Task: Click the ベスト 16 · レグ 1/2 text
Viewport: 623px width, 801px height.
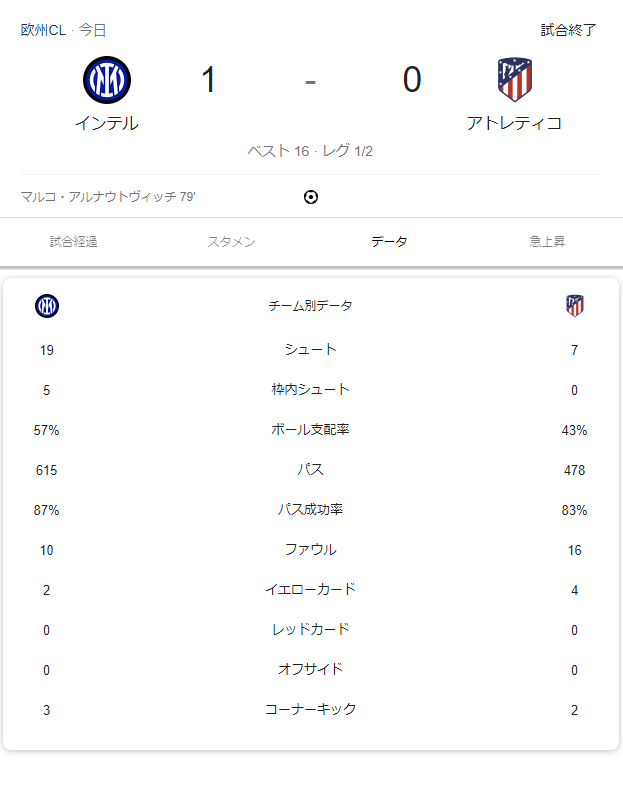Action: point(310,151)
